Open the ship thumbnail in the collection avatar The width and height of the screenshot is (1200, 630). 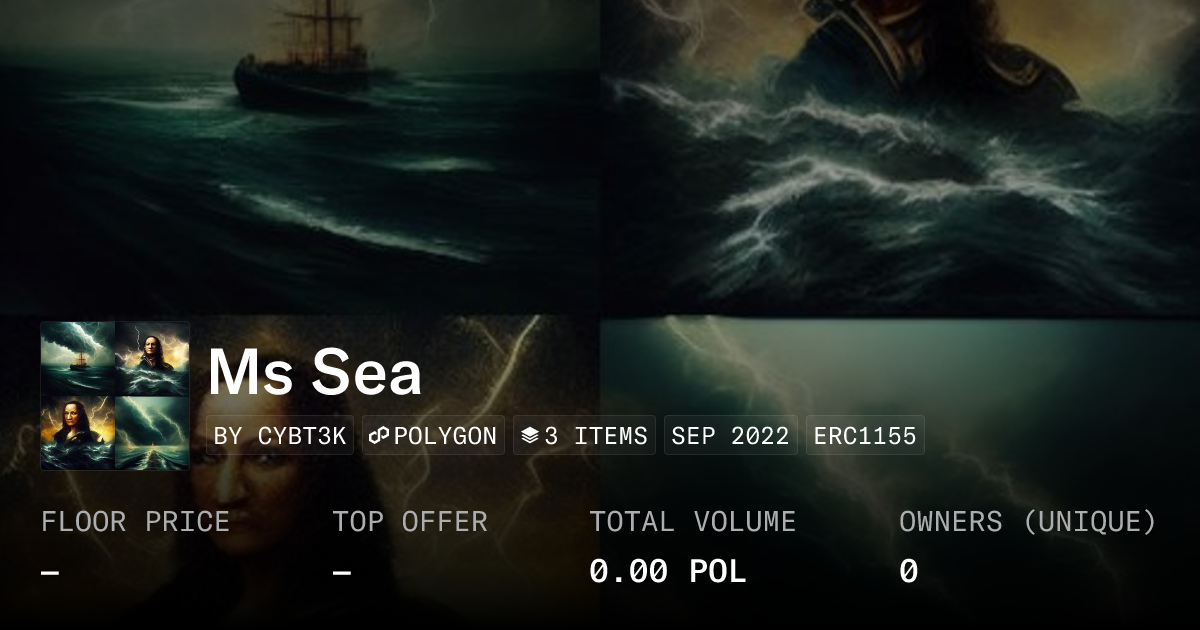point(78,358)
